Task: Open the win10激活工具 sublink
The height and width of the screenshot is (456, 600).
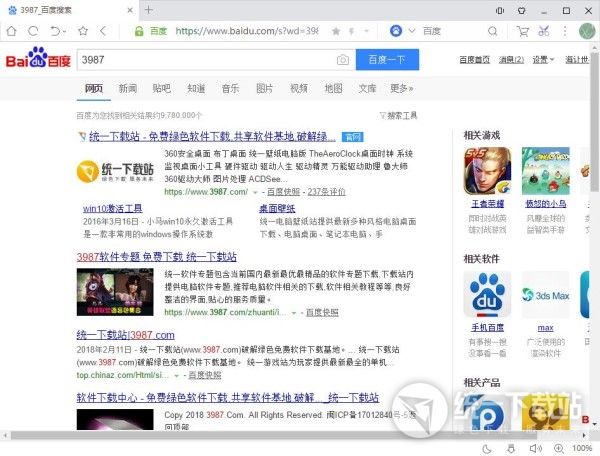Action: 112,208
